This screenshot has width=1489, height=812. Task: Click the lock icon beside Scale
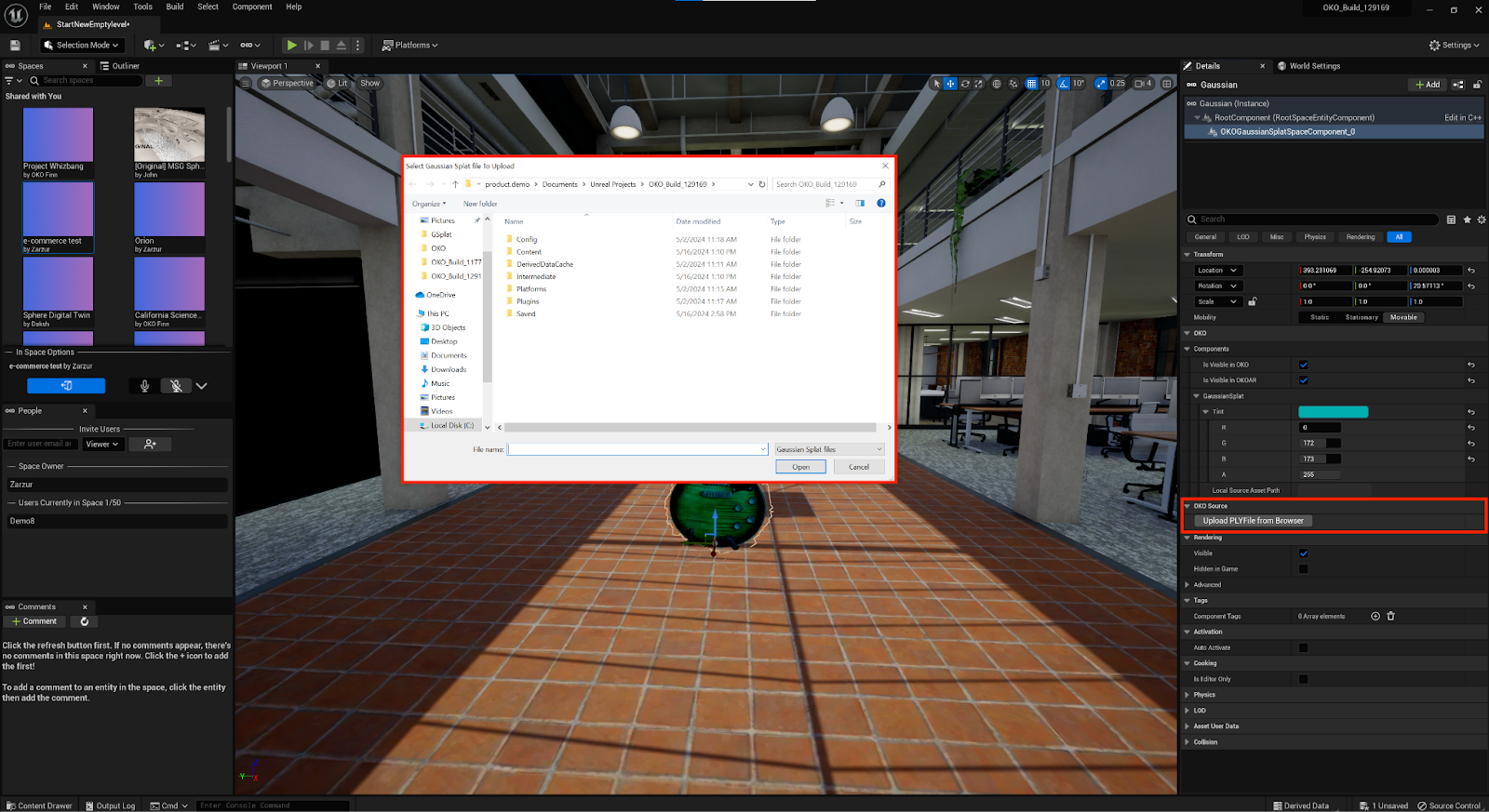coord(1253,301)
